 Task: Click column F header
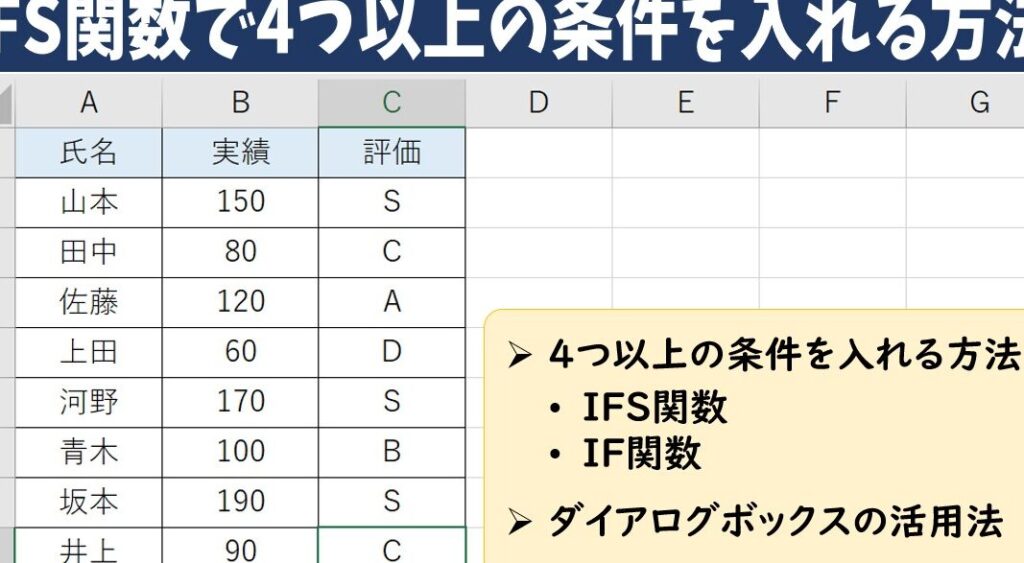(833, 102)
